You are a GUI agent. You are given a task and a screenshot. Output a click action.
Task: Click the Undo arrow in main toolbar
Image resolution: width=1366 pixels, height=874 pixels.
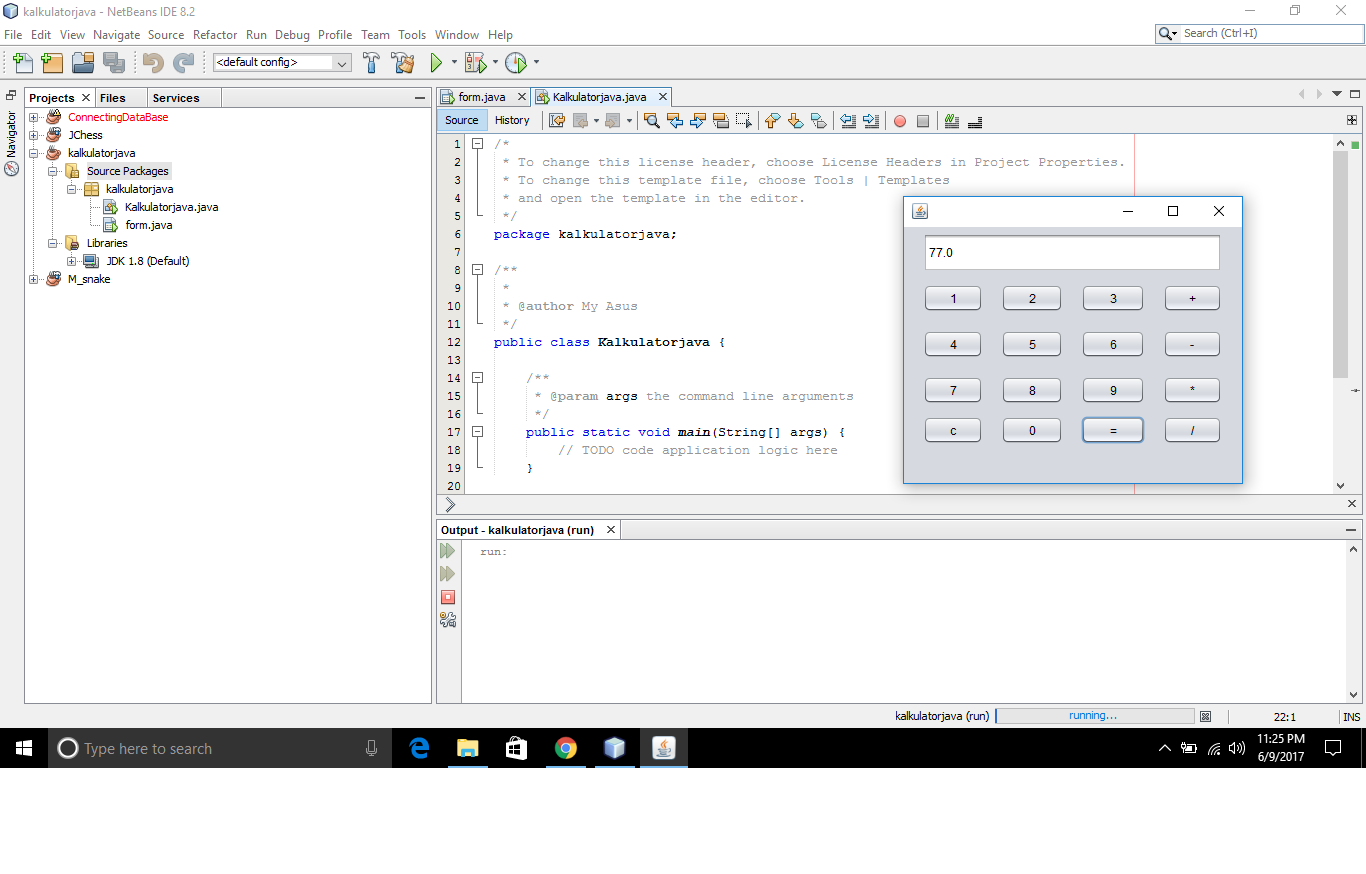click(x=153, y=63)
